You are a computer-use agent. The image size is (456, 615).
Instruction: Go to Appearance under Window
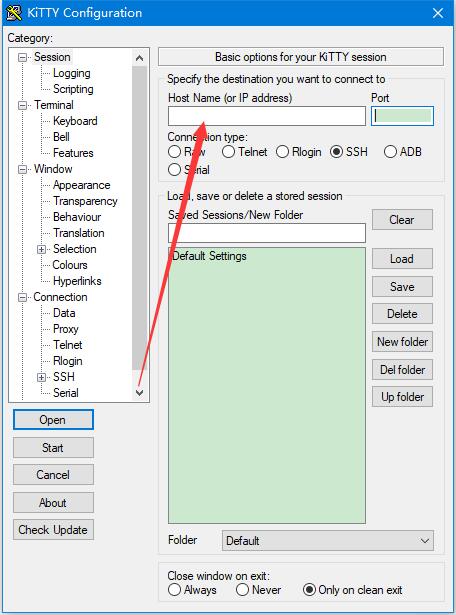click(x=82, y=185)
